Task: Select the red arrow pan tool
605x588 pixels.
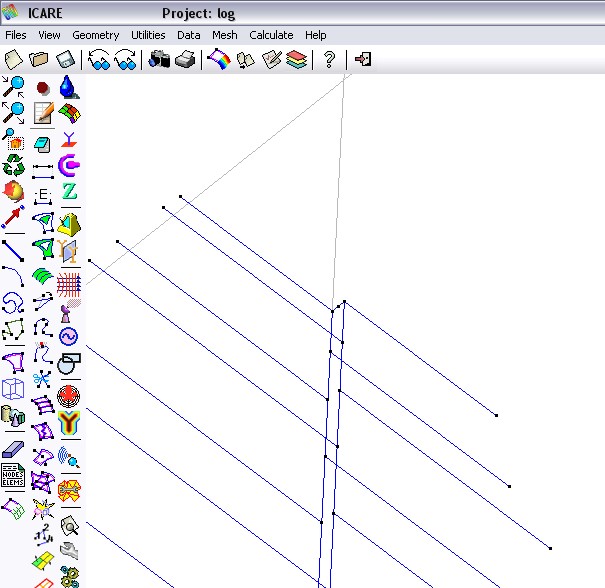Action: [14, 217]
